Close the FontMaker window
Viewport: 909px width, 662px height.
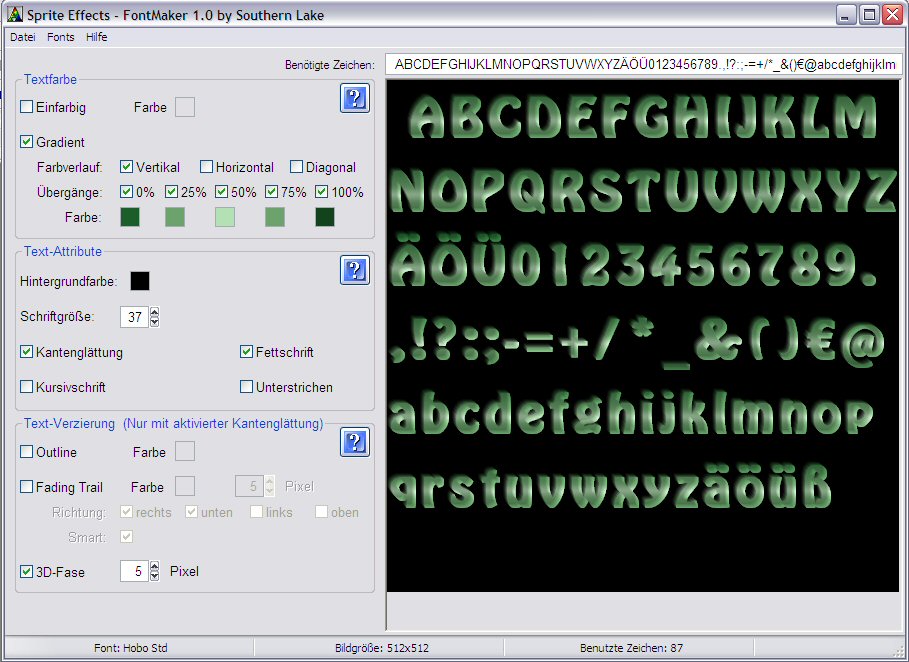click(x=892, y=15)
